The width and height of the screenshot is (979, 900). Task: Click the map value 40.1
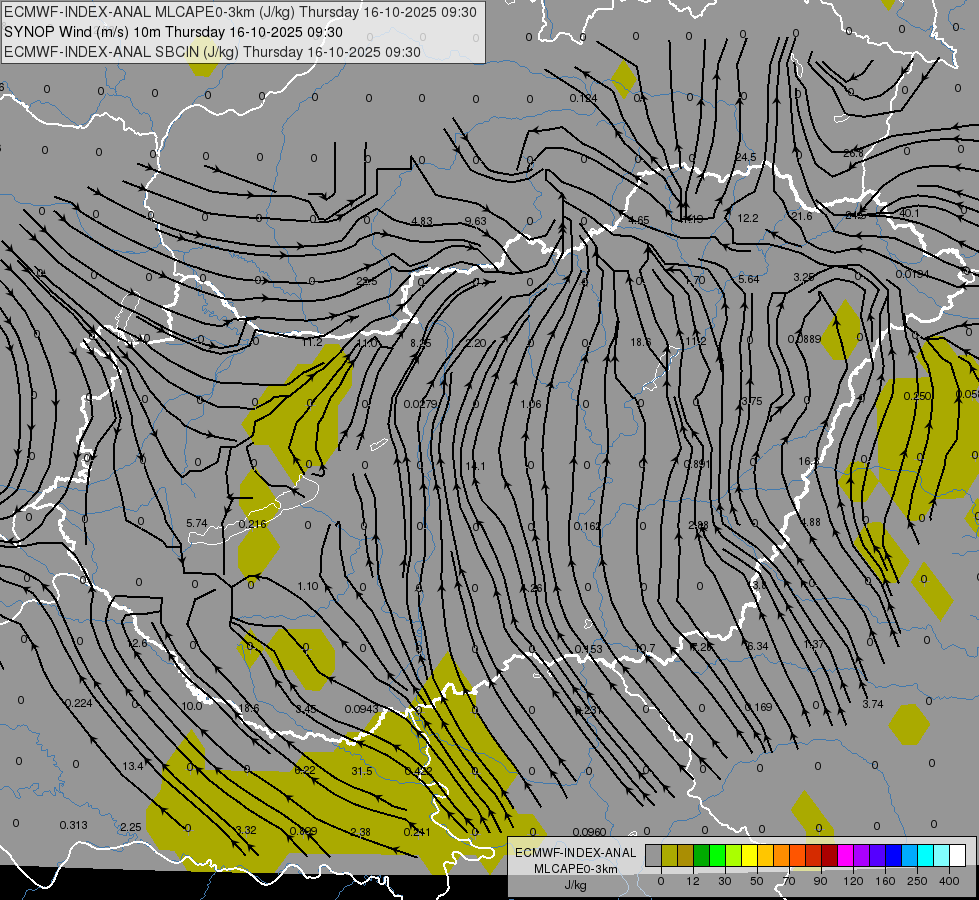(x=909, y=213)
